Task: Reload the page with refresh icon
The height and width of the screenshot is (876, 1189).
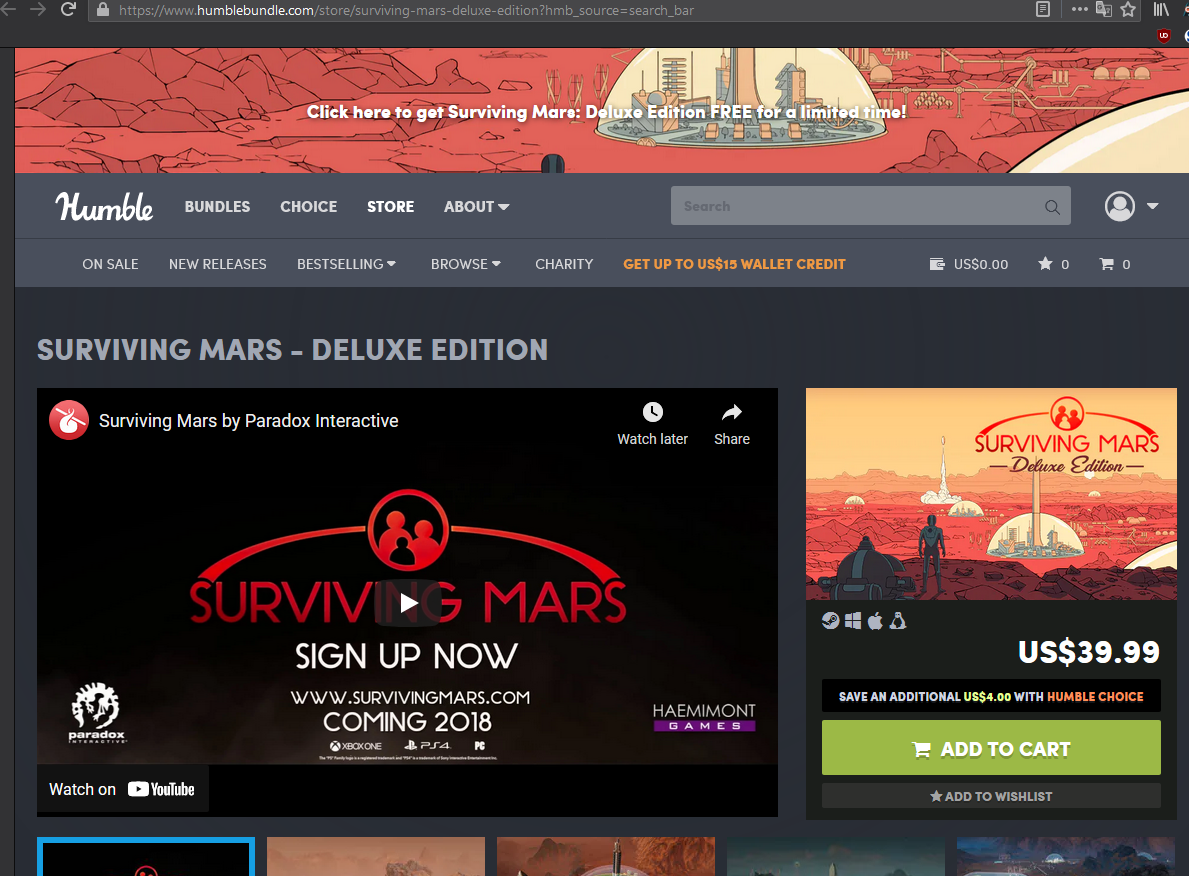Action: (x=68, y=10)
